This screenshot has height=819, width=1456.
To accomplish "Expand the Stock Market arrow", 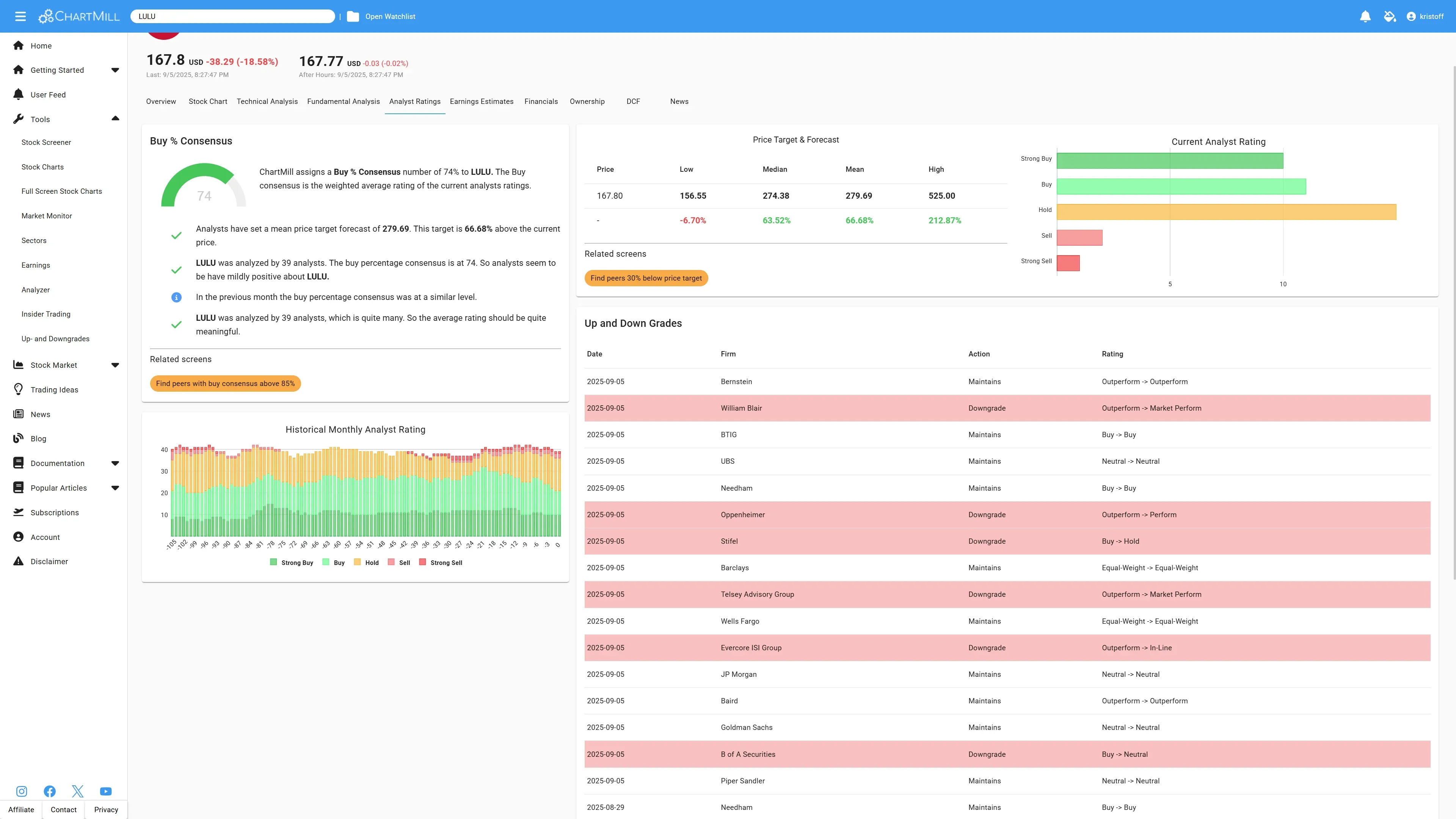I will click(115, 365).
